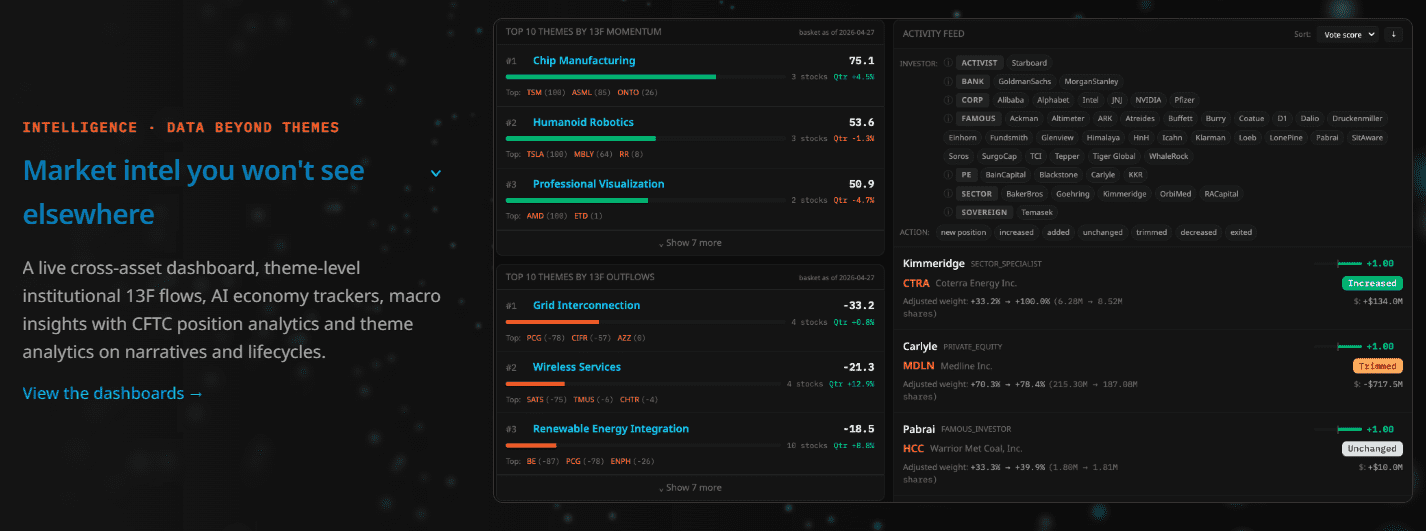This screenshot has height=531, width=1426.
Task: Open the Vote score sort dropdown
Action: (1346, 34)
